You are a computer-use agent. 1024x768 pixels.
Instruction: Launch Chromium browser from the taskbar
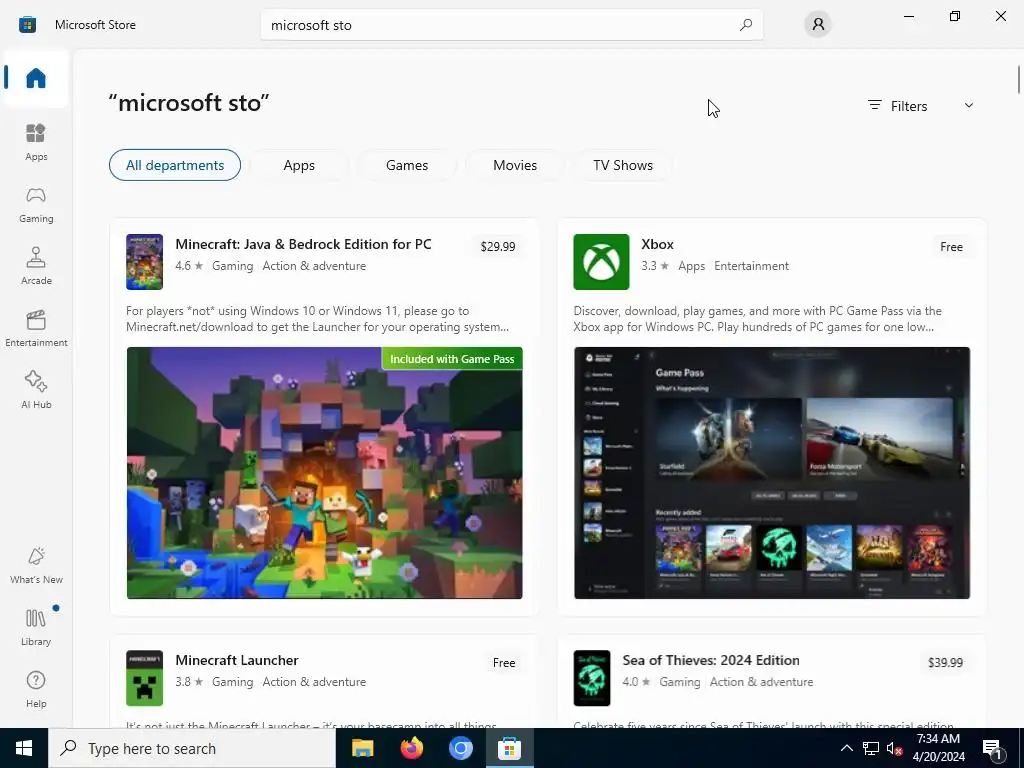point(460,748)
